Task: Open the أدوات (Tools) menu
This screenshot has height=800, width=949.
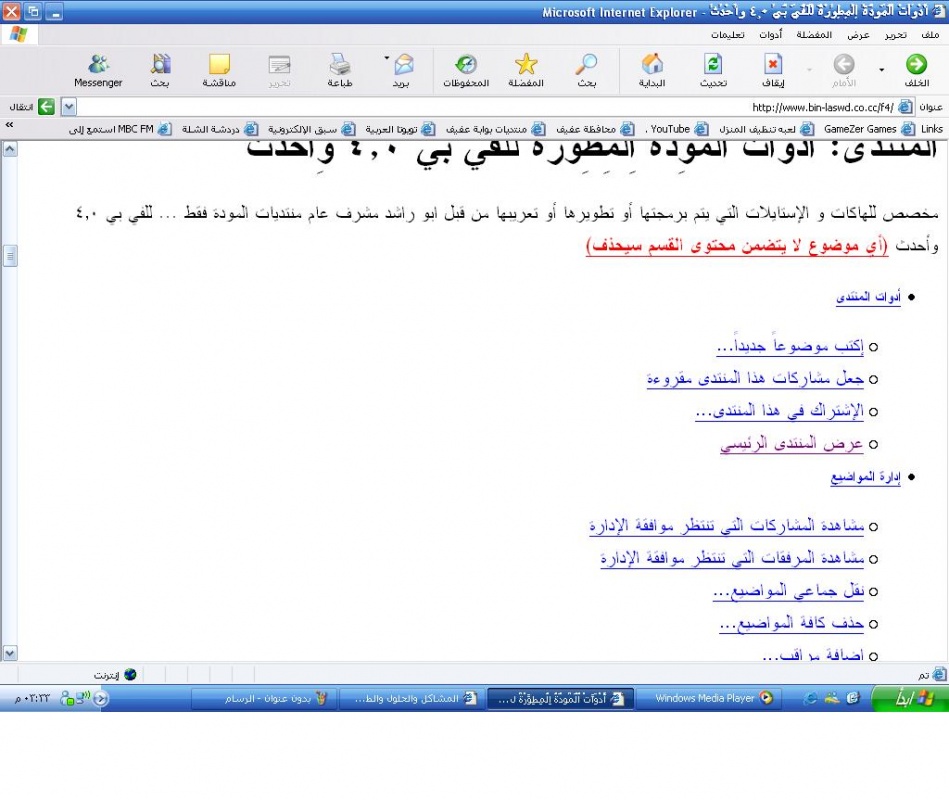Action: (x=771, y=35)
